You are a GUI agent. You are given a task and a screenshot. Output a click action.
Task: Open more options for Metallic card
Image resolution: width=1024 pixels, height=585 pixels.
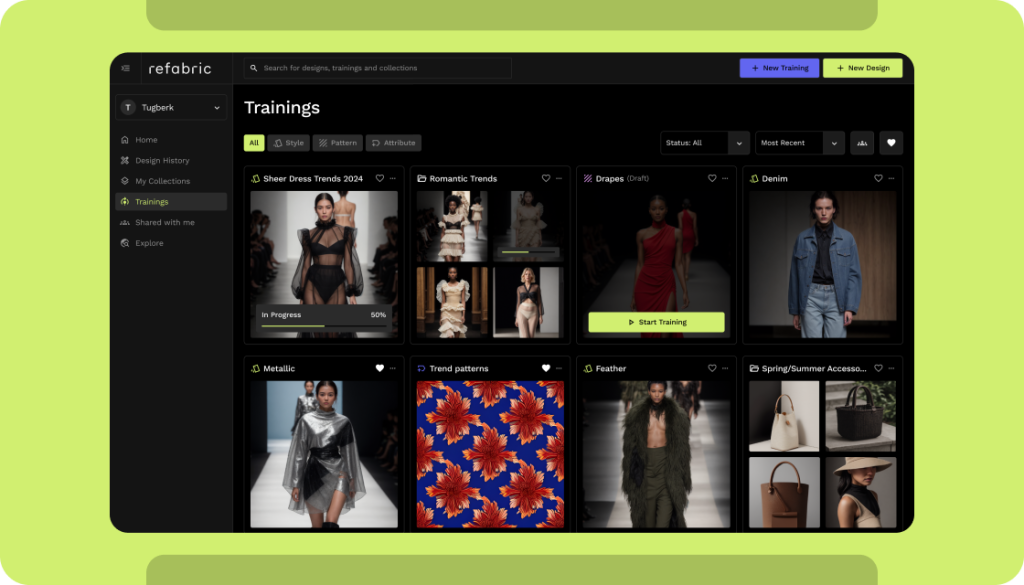click(392, 368)
